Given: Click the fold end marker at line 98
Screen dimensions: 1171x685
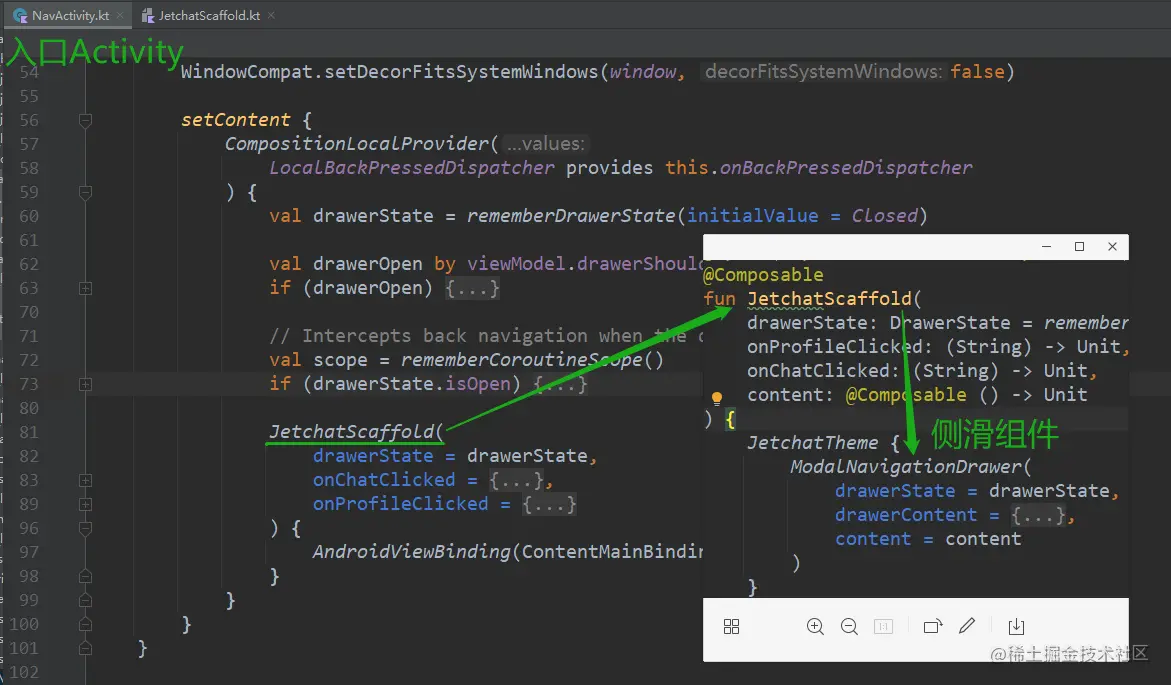Looking at the screenshot, I should click(x=85, y=576).
